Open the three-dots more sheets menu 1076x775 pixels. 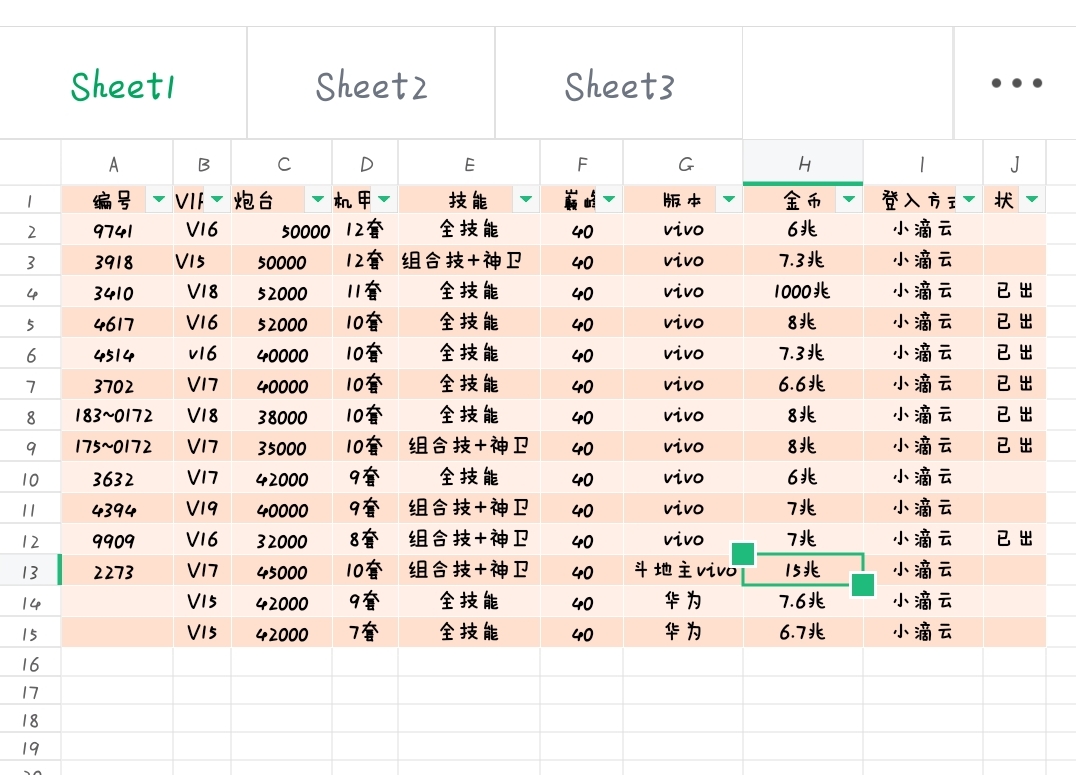(1016, 84)
